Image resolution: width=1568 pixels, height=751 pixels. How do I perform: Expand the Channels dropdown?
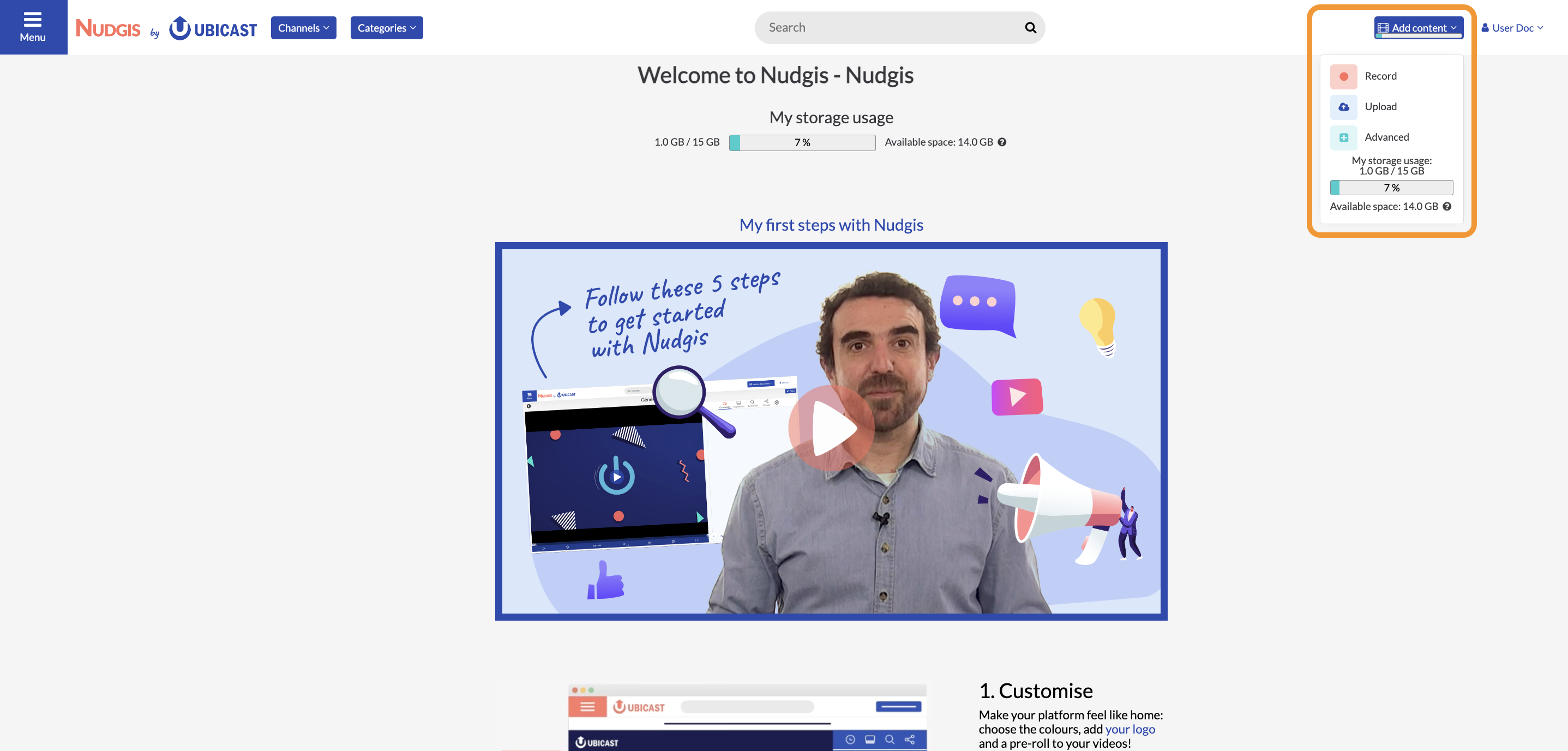coord(303,28)
